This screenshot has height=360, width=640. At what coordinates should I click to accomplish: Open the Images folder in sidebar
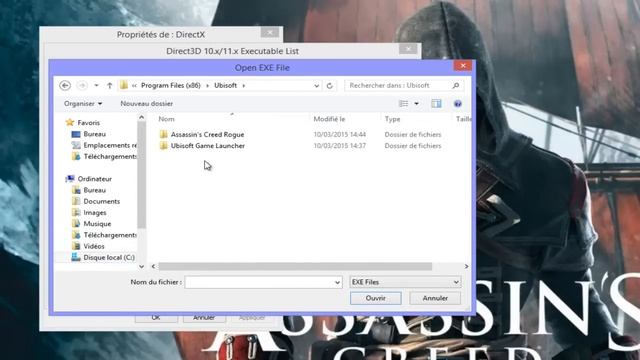click(95, 213)
